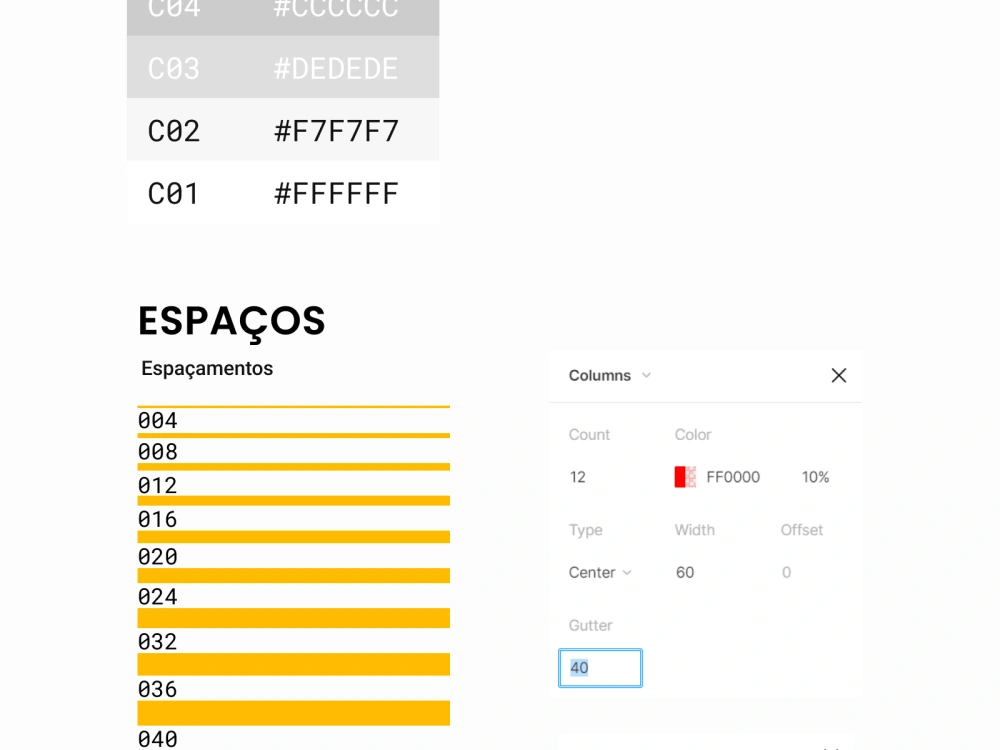Select the Gutter input showing 40
The width and height of the screenshot is (1000, 750).
(599, 668)
